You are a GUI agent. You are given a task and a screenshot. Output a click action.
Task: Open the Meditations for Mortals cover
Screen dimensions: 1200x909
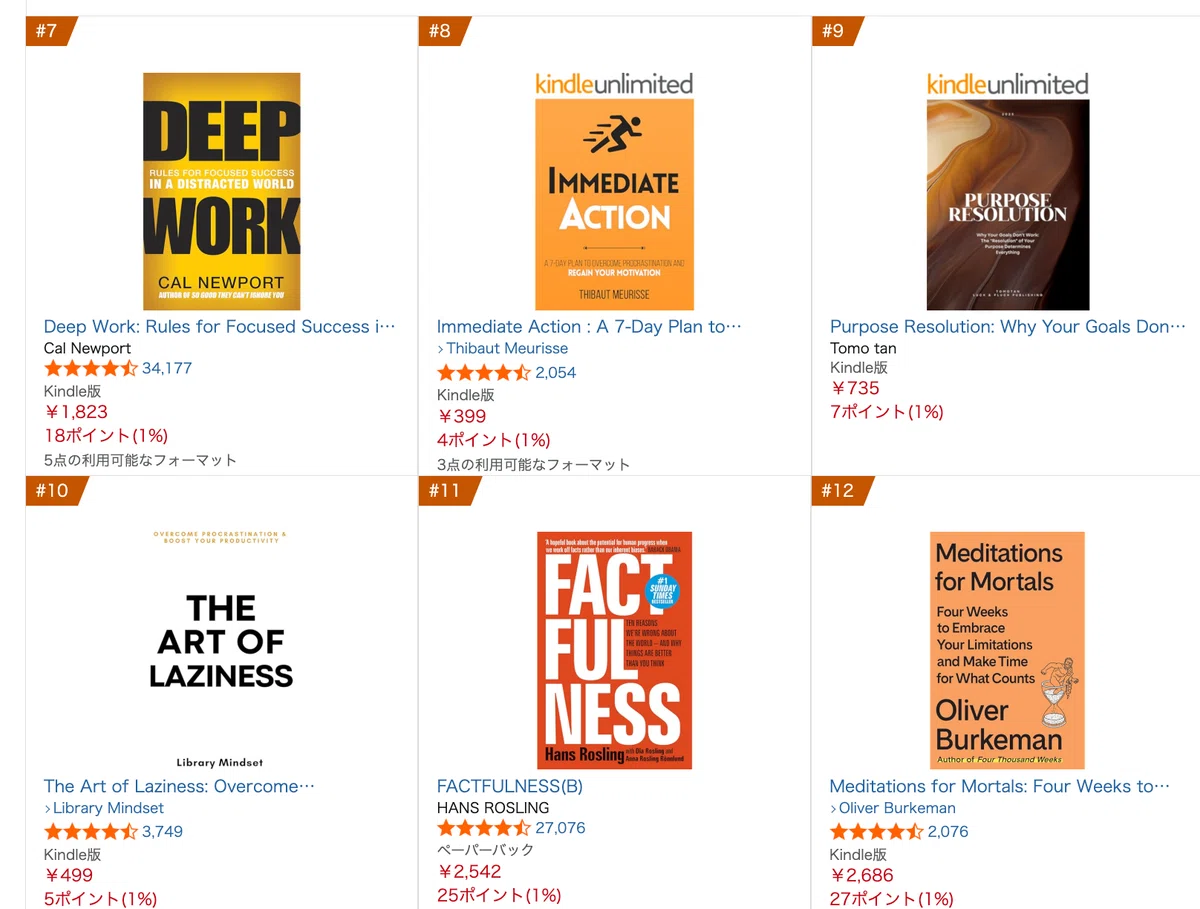(x=1007, y=650)
